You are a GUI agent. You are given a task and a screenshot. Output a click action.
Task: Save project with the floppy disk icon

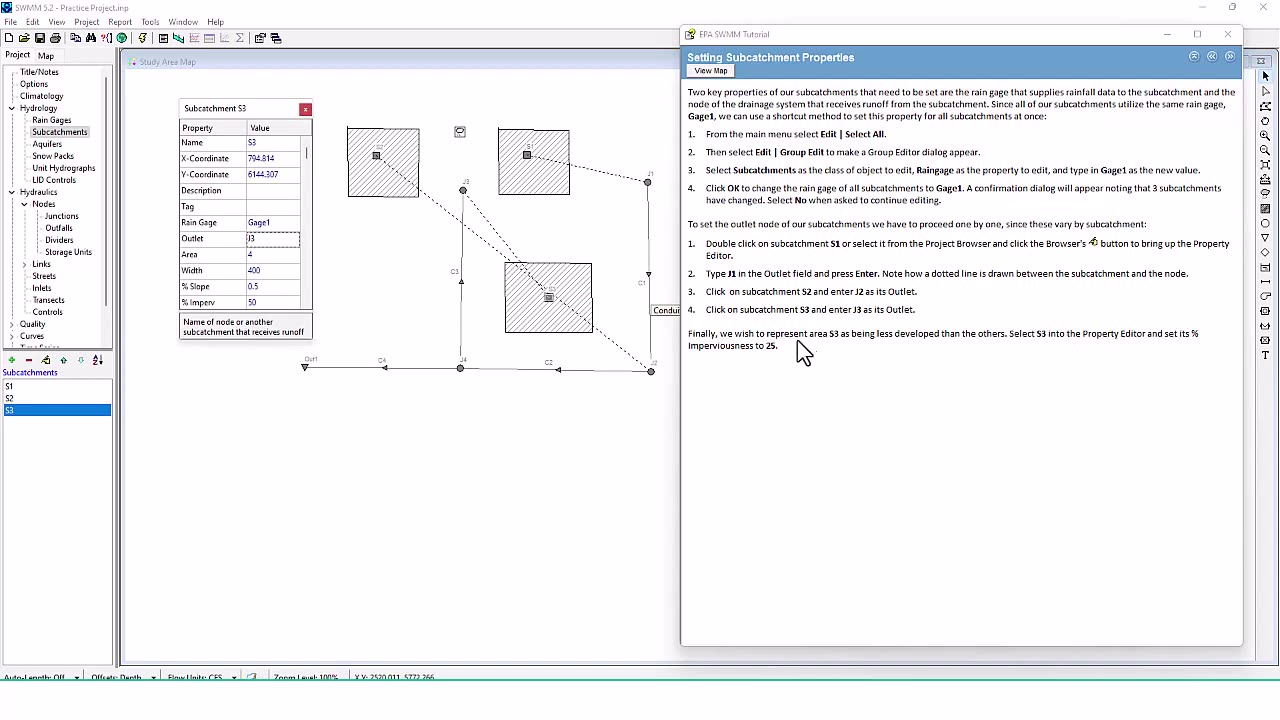tap(40, 38)
